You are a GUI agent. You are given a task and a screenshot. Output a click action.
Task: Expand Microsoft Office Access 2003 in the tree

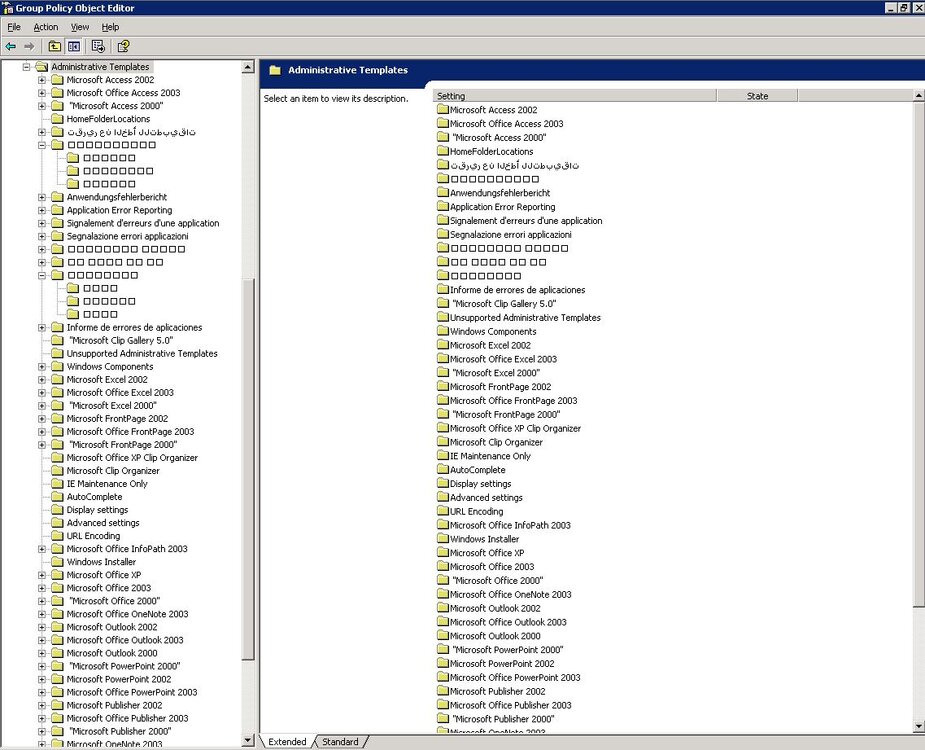point(42,93)
